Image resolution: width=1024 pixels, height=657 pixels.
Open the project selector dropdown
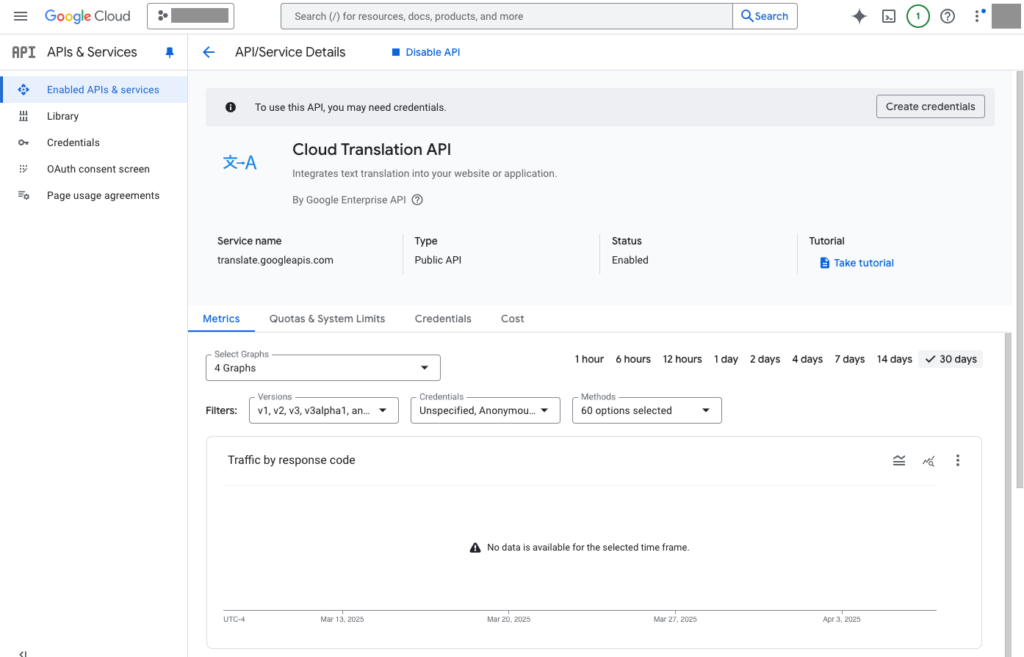click(191, 16)
